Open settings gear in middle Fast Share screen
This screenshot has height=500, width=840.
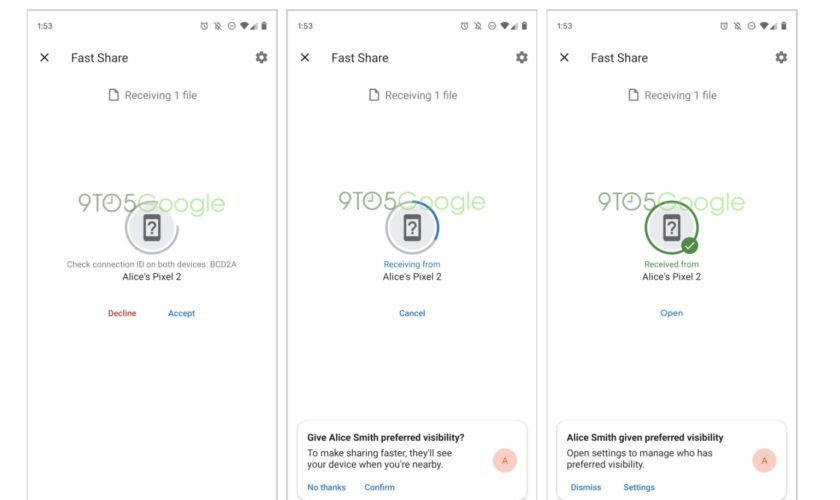tap(521, 58)
